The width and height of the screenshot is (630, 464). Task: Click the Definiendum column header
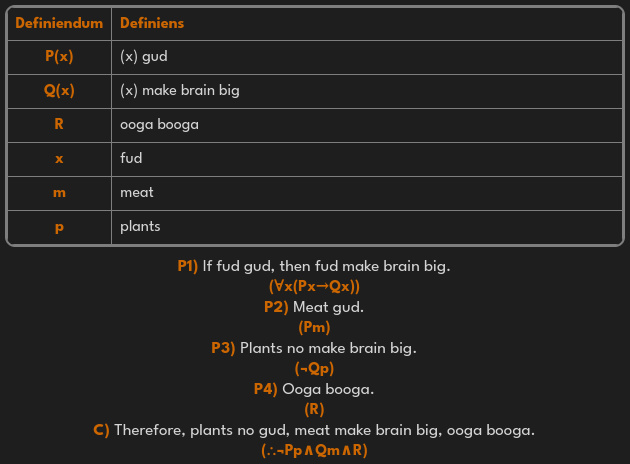[x=59, y=22]
